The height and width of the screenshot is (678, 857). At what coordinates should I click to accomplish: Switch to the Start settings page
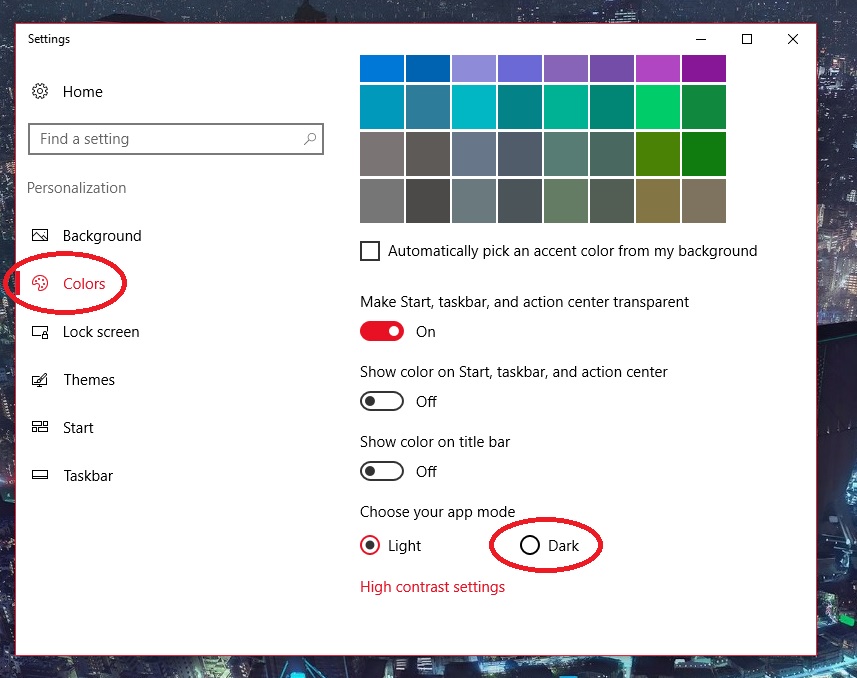78,428
